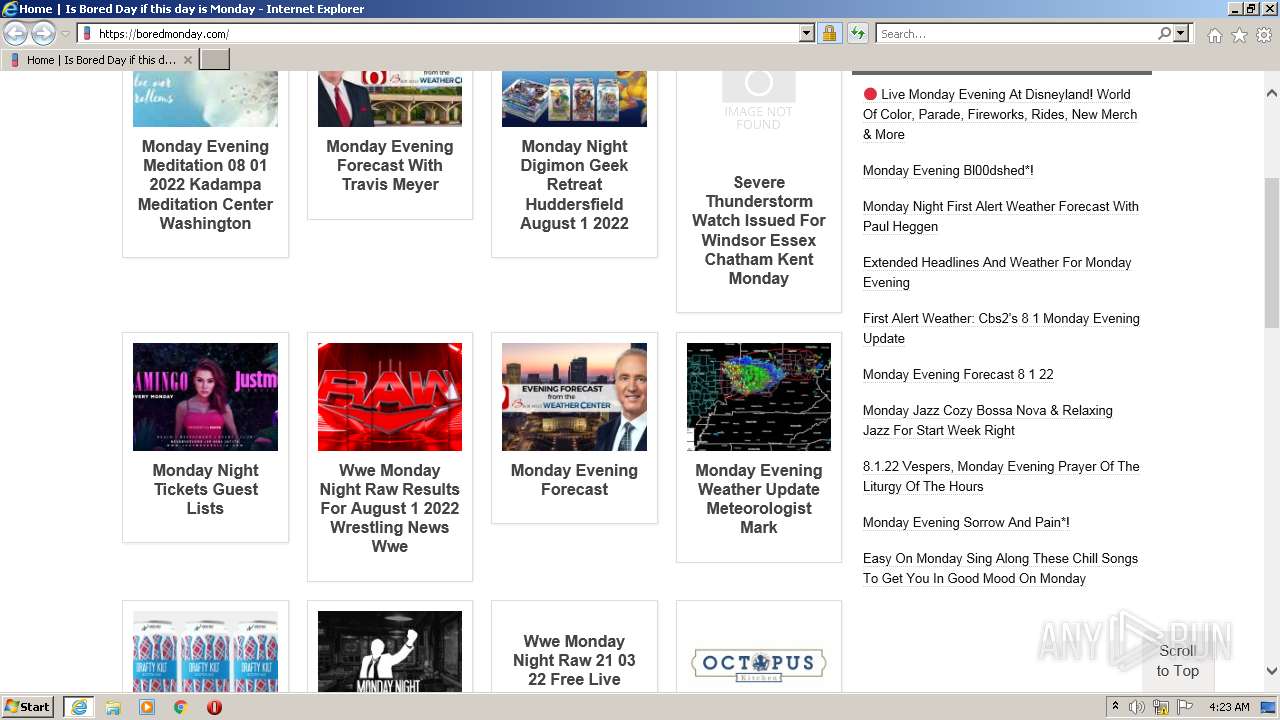Click the magnifier search icon

click(1164, 34)
